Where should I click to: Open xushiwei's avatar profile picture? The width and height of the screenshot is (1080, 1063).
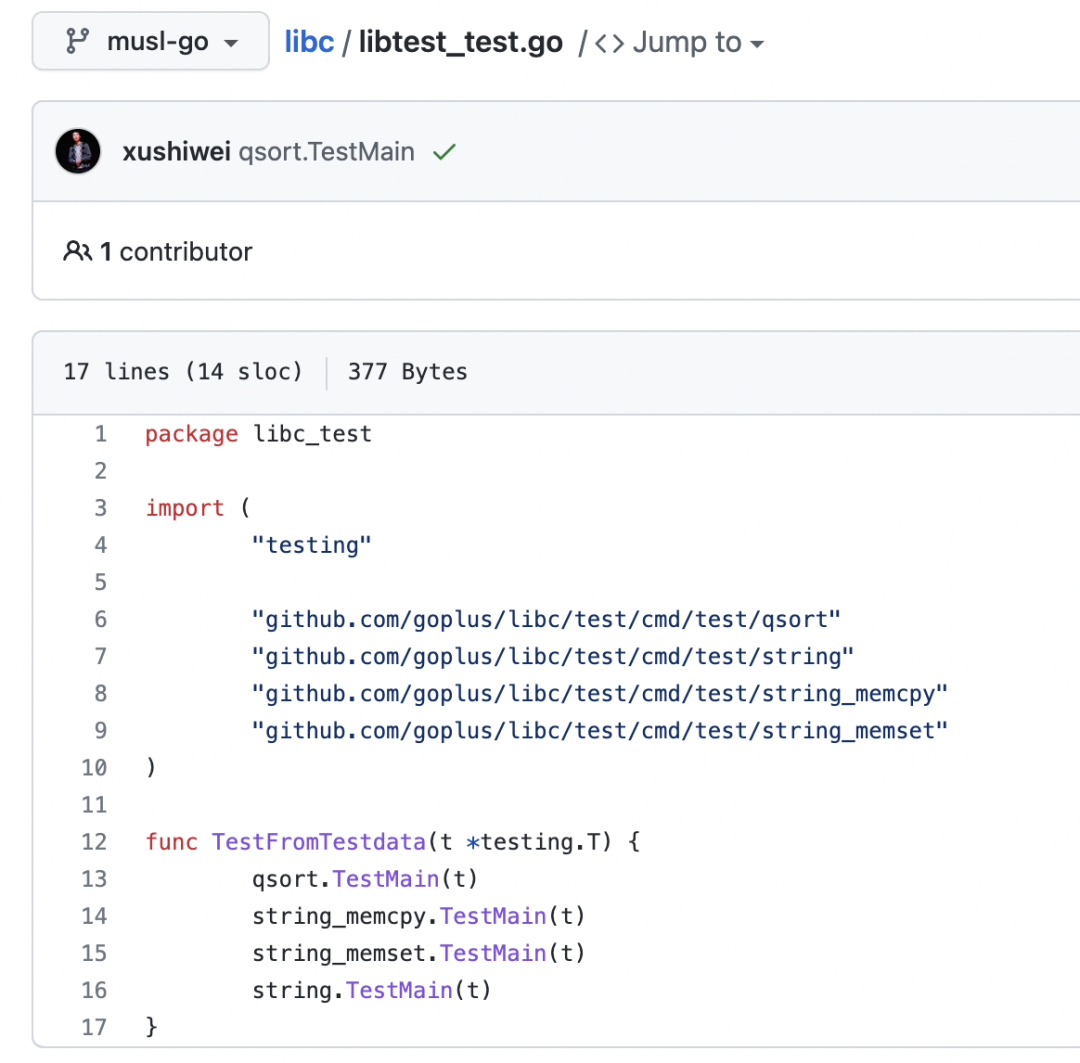[78, 151]
